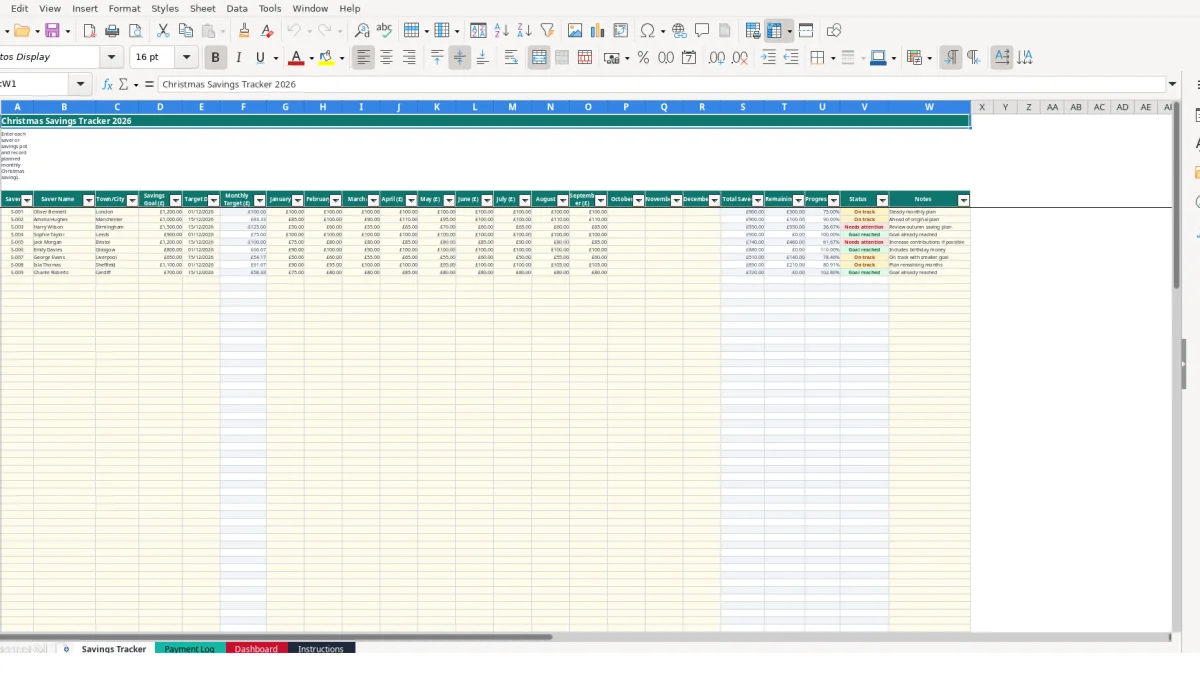Open the Sheet menu

coord(203,8)
